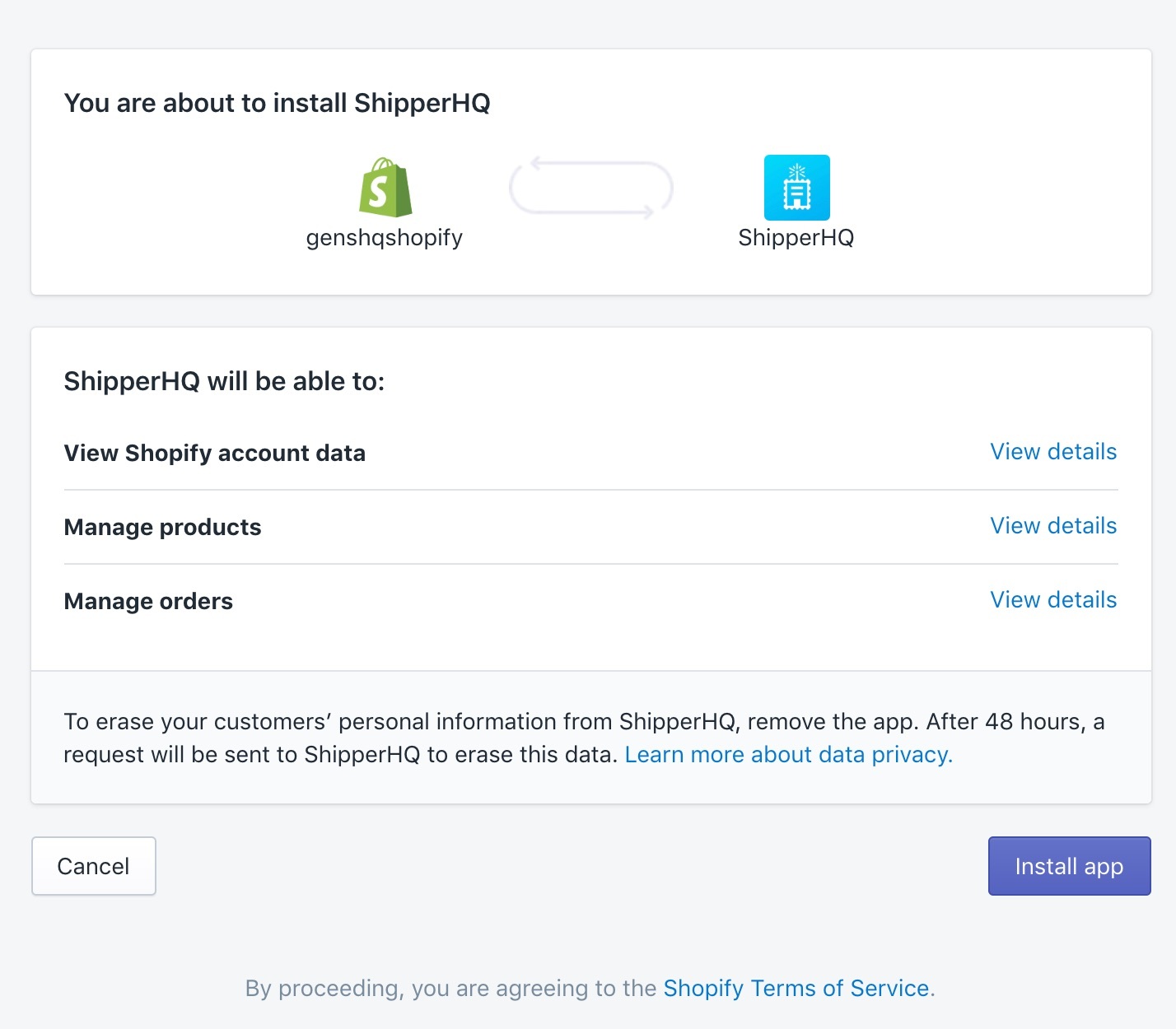Click the 'You are about to install ShipperHQ' heading
The height and width of the screenshot is (1029, 1176).
tap(277, 104)
